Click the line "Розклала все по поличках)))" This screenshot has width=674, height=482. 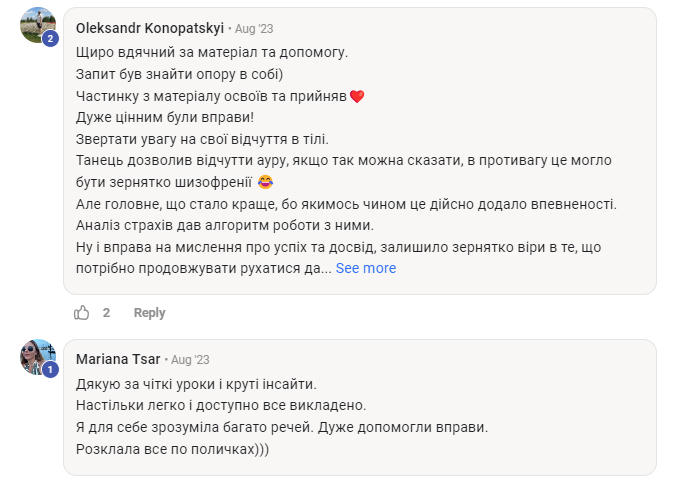tap(173, 449)
